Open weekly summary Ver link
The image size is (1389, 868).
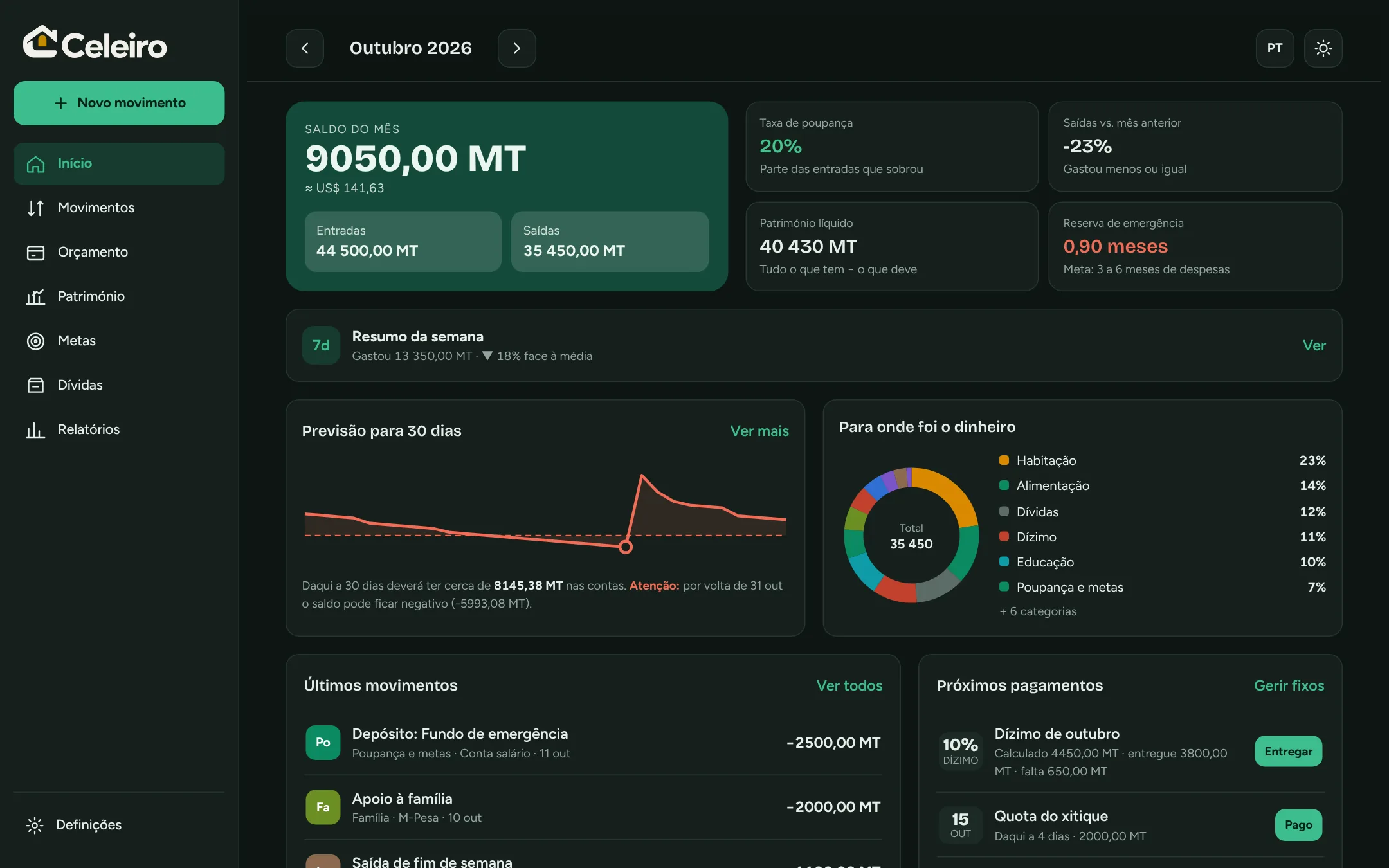click(x=1314, y=345)
